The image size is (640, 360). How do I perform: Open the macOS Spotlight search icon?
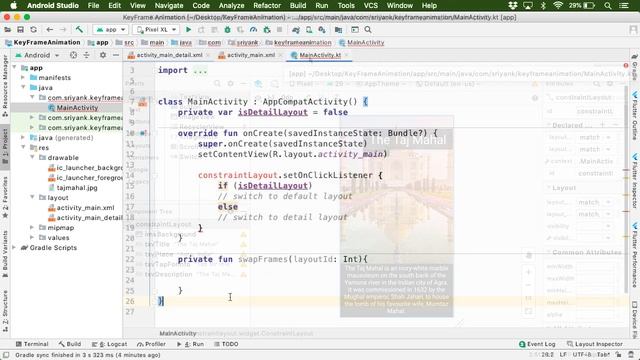point(608,6)
